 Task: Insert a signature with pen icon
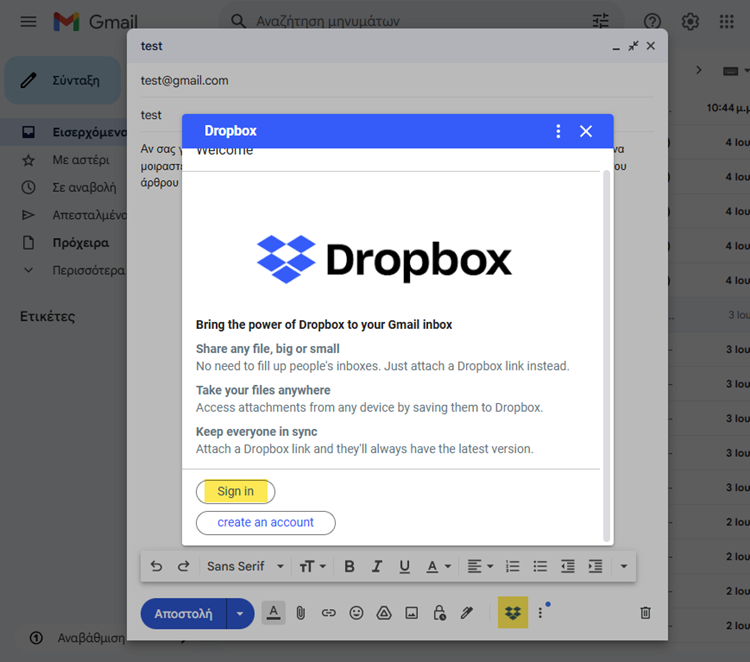click(467, 613)
